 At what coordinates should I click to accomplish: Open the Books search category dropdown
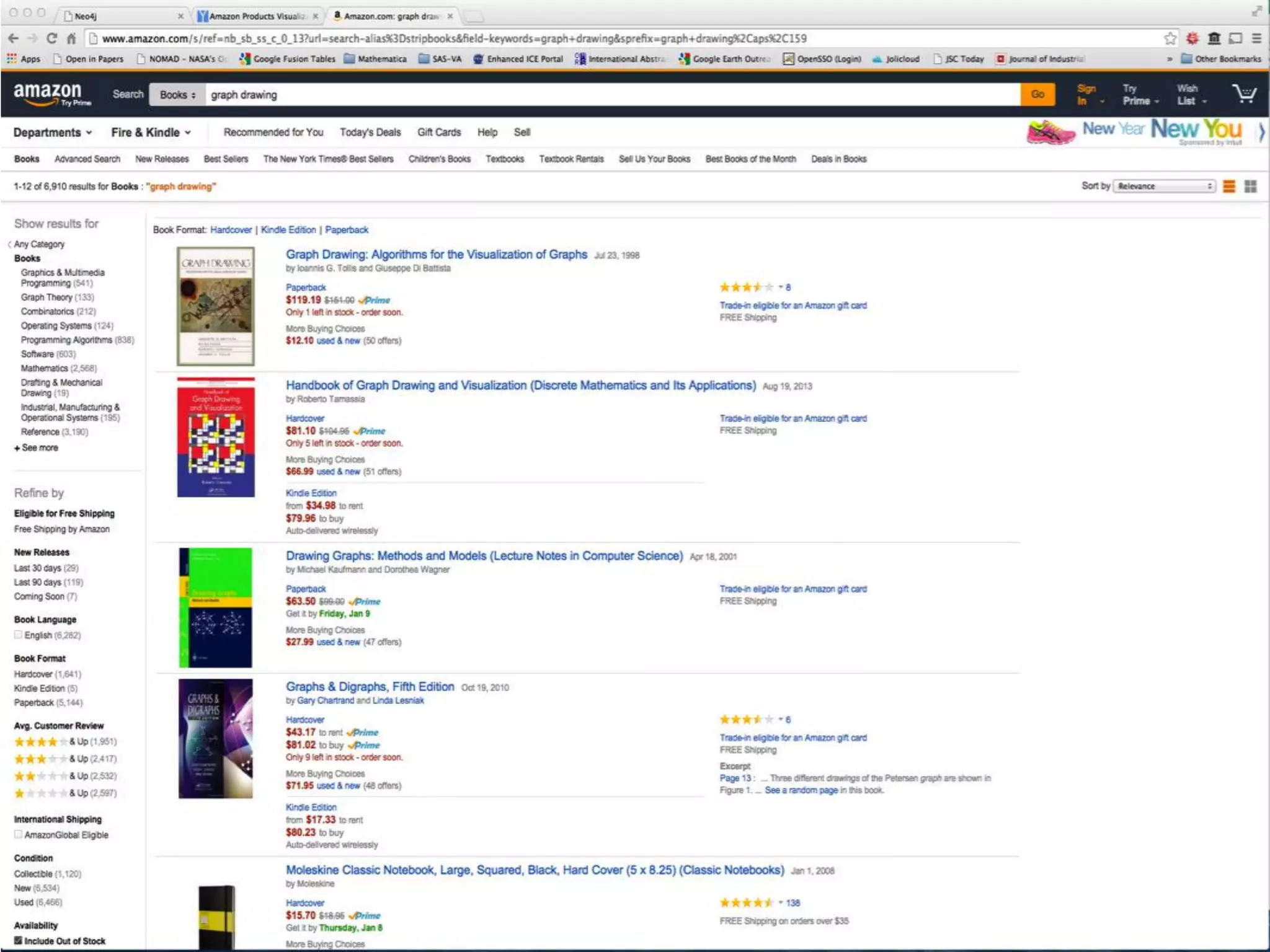(x=177, y=95)
